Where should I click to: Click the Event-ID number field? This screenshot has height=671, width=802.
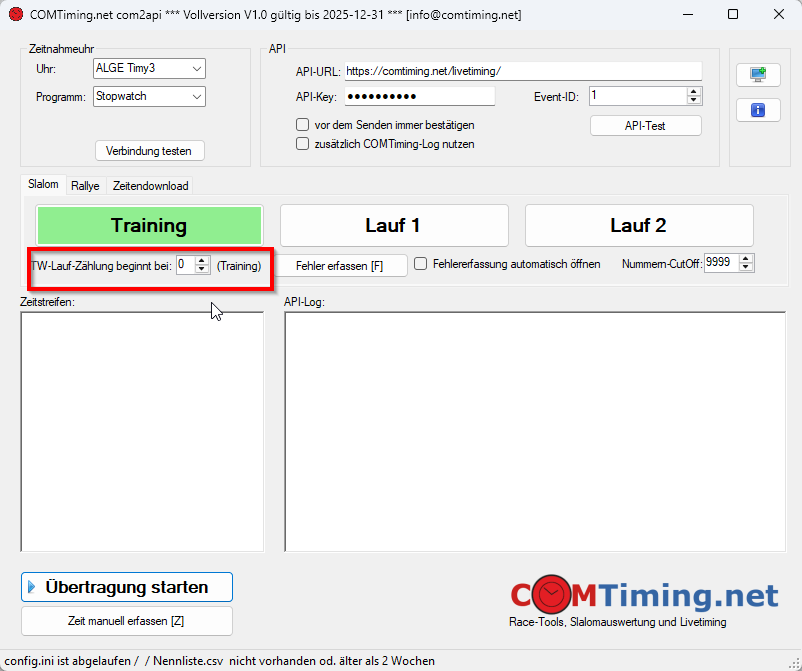tap(638, 96)
